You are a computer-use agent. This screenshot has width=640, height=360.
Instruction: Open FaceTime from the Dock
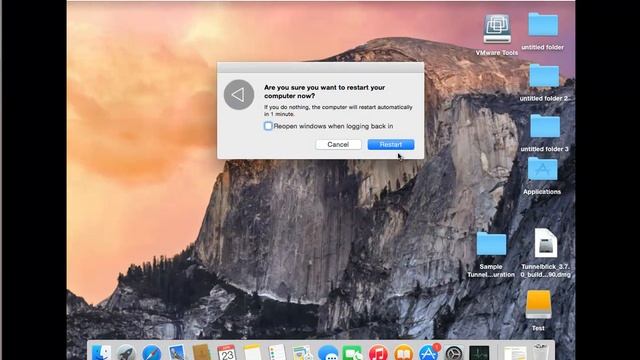(353, 353)
